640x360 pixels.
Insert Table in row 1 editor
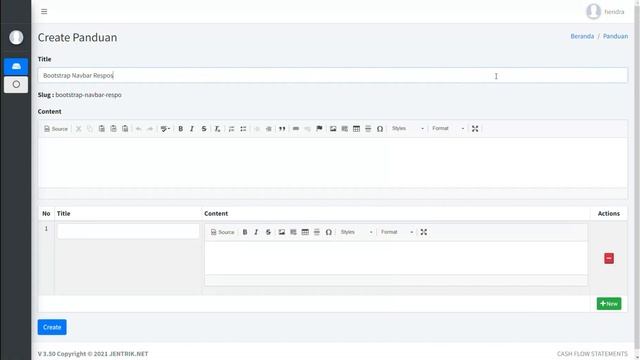tap(305, 232)
